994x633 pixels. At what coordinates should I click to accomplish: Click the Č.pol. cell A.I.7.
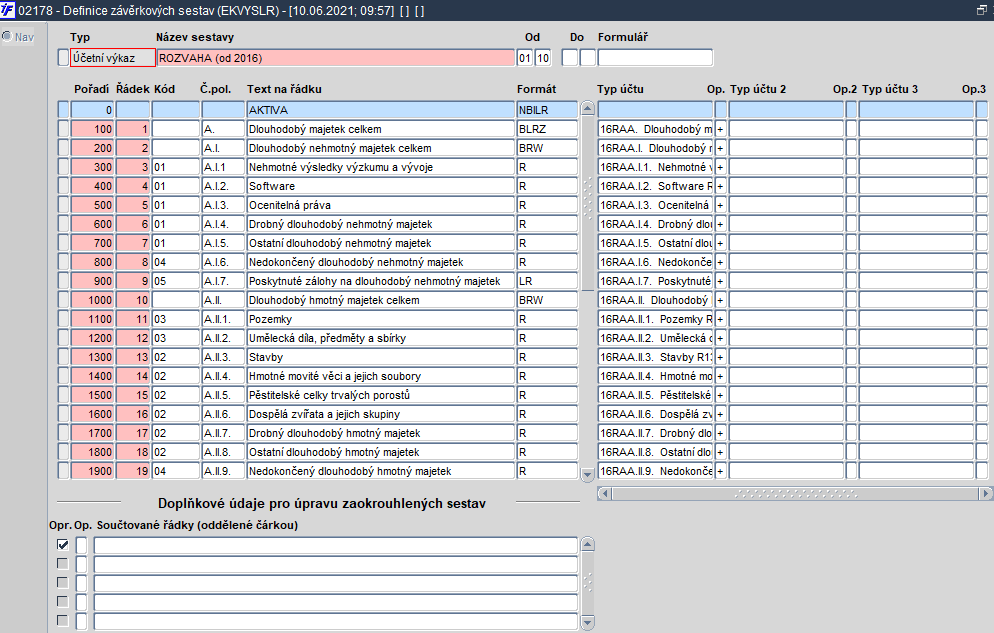(x=223, y=281)
